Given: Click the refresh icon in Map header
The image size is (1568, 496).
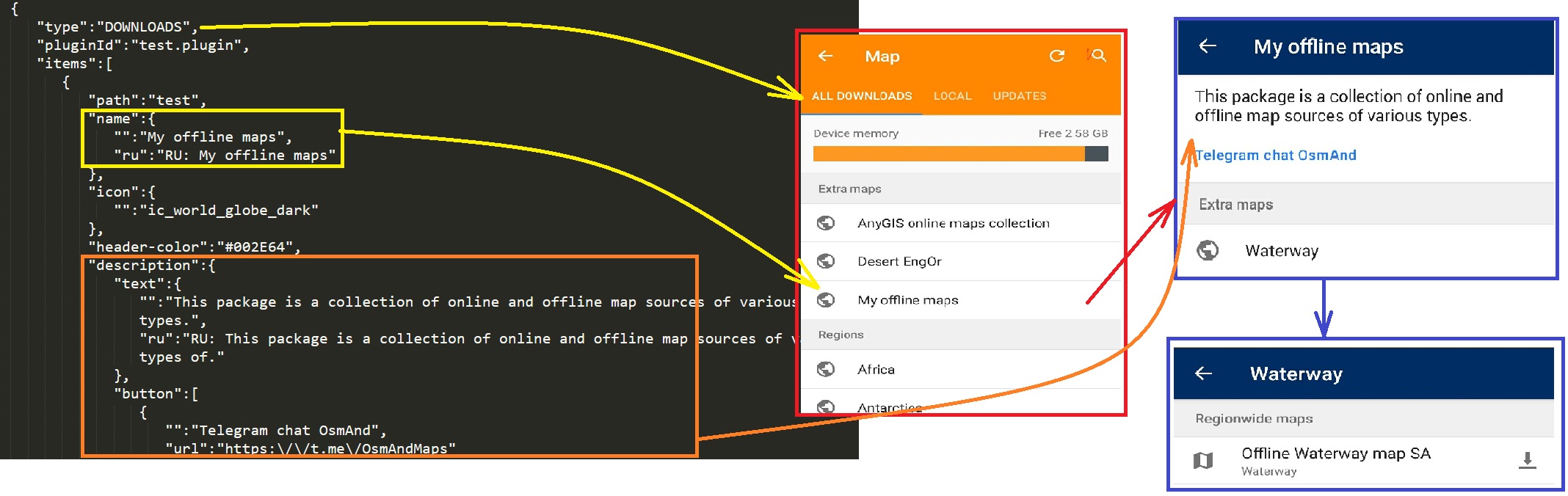Looking at the screenshot, I should [1057, 56].
